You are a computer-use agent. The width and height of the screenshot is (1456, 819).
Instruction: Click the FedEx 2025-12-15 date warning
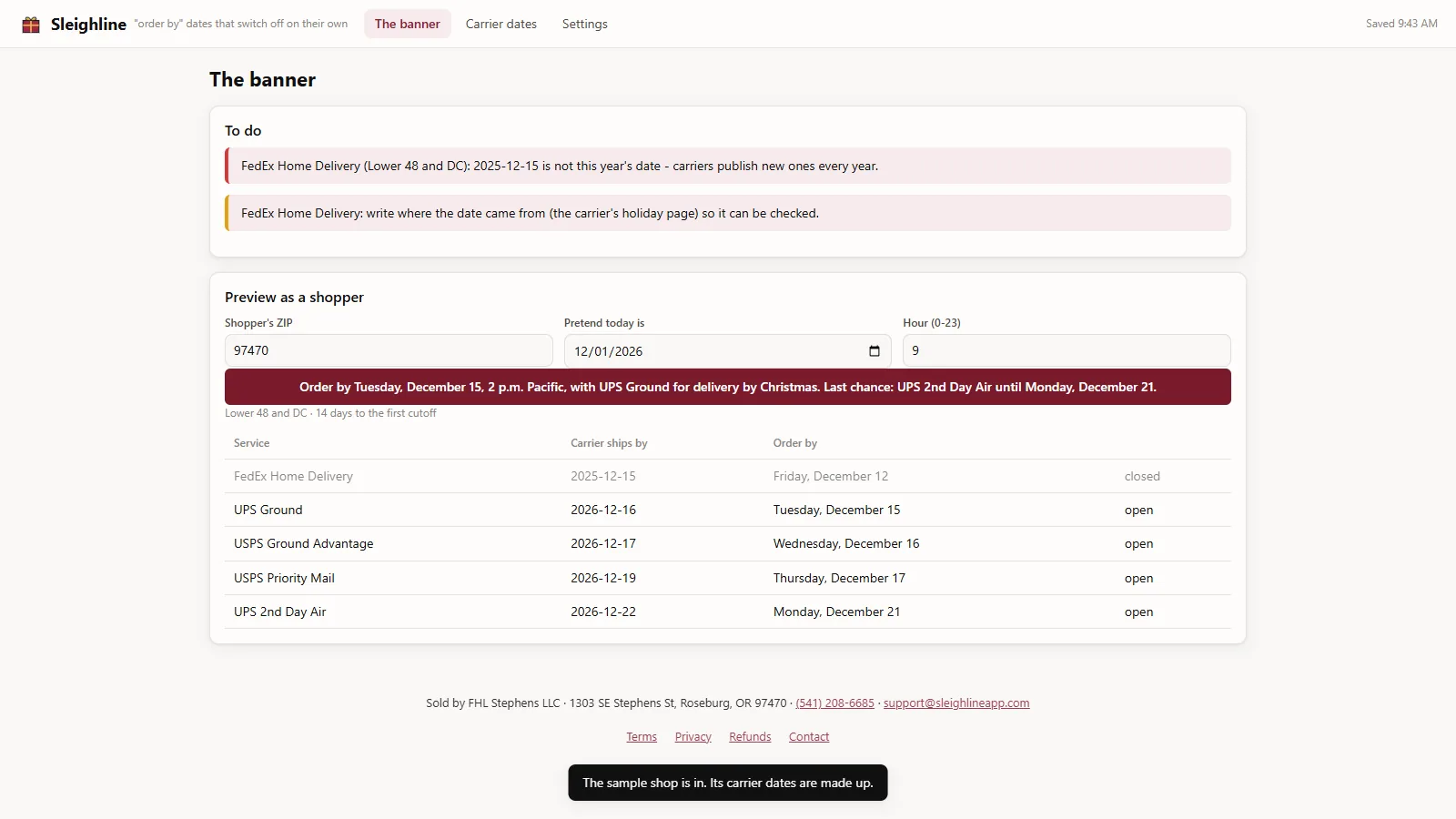[x=728, y=166]
